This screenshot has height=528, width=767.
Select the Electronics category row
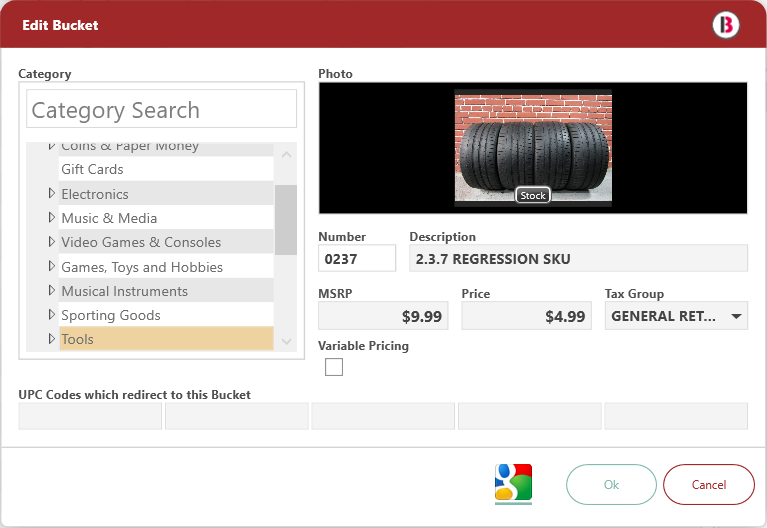tap(166, 193)
